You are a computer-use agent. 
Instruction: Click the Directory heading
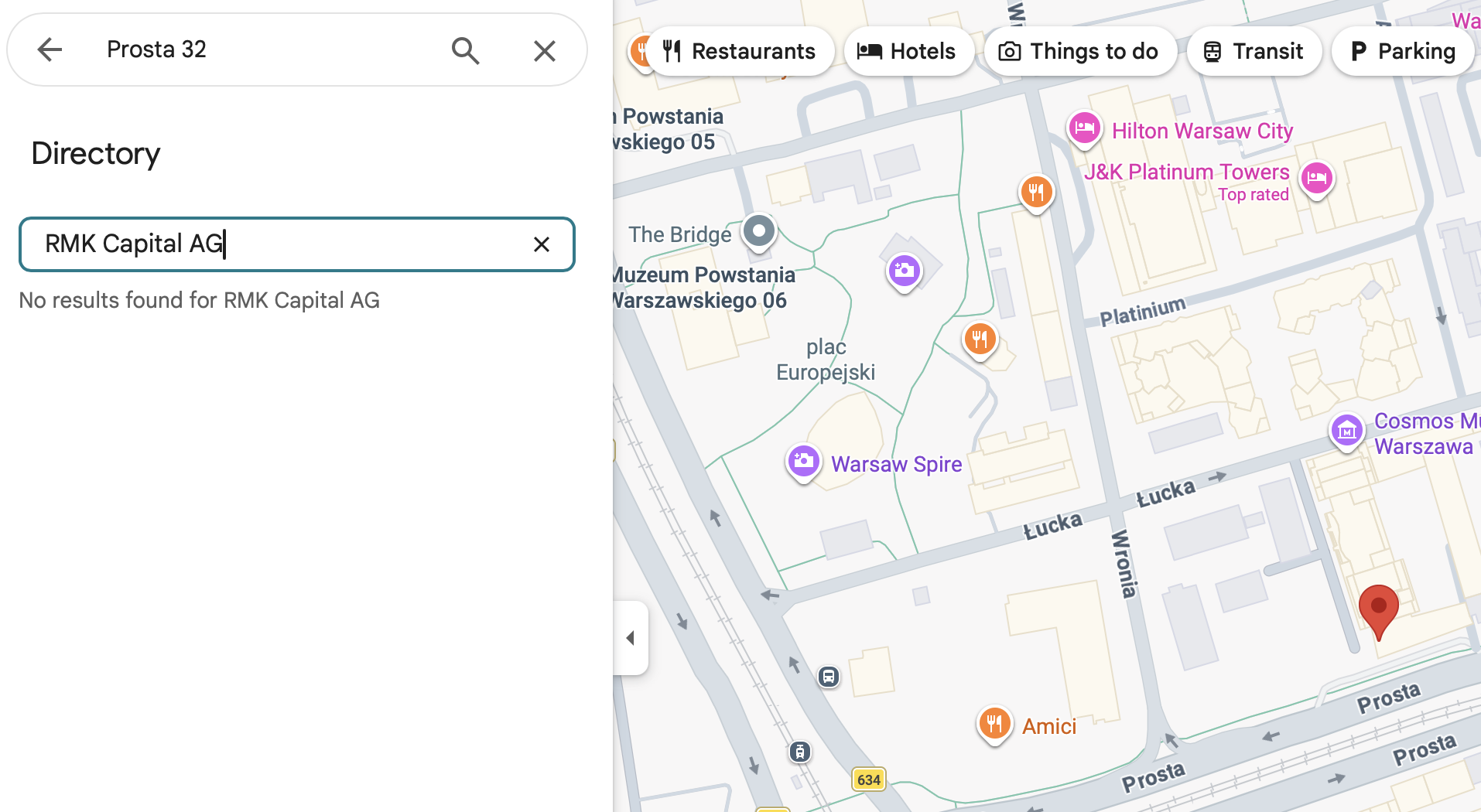pos(96,154)
